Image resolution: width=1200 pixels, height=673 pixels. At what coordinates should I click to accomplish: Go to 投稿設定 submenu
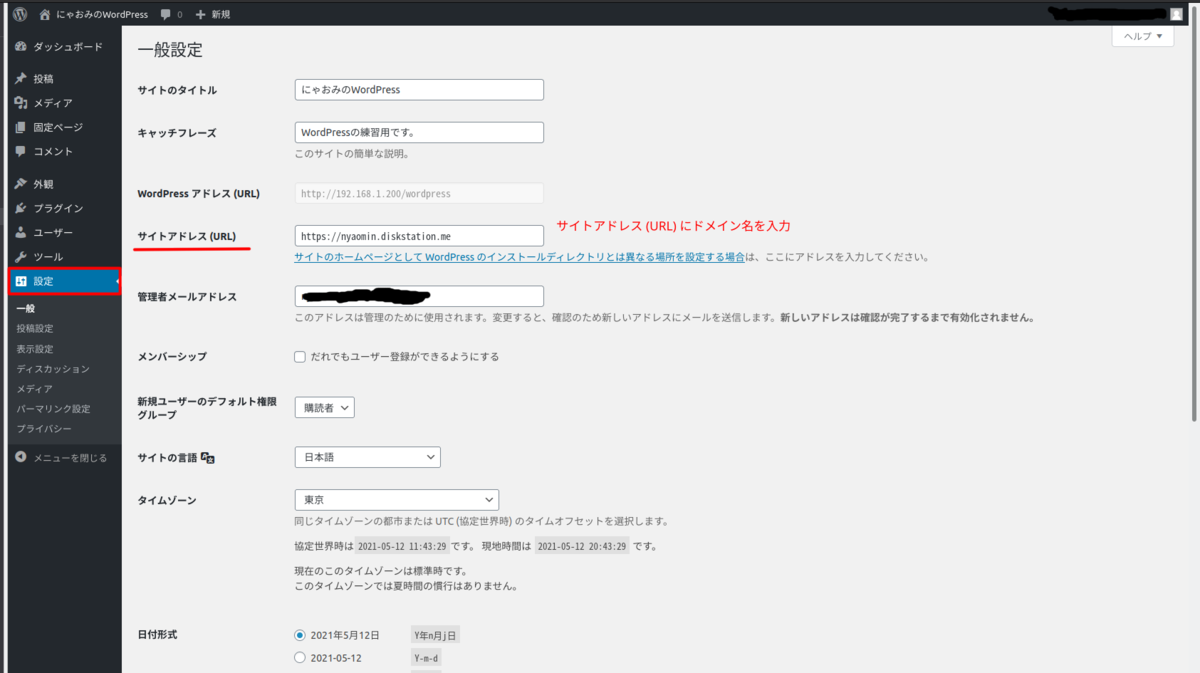(x=35, y=328)
